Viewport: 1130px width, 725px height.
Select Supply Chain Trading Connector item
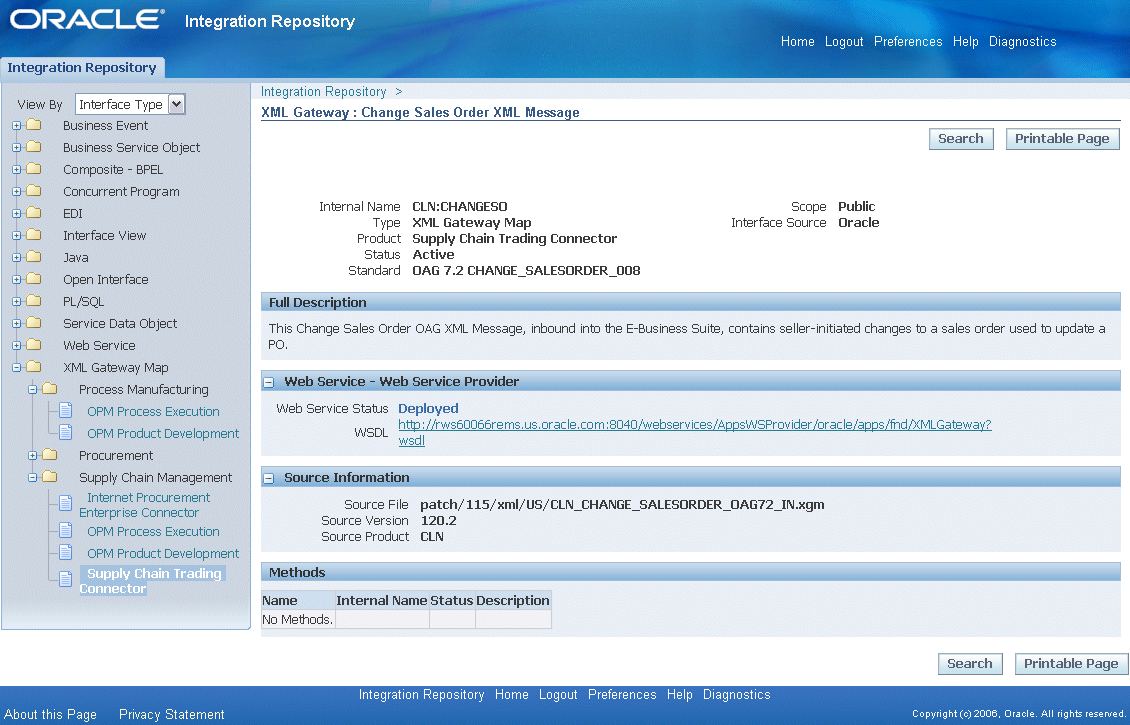[151, 581]
